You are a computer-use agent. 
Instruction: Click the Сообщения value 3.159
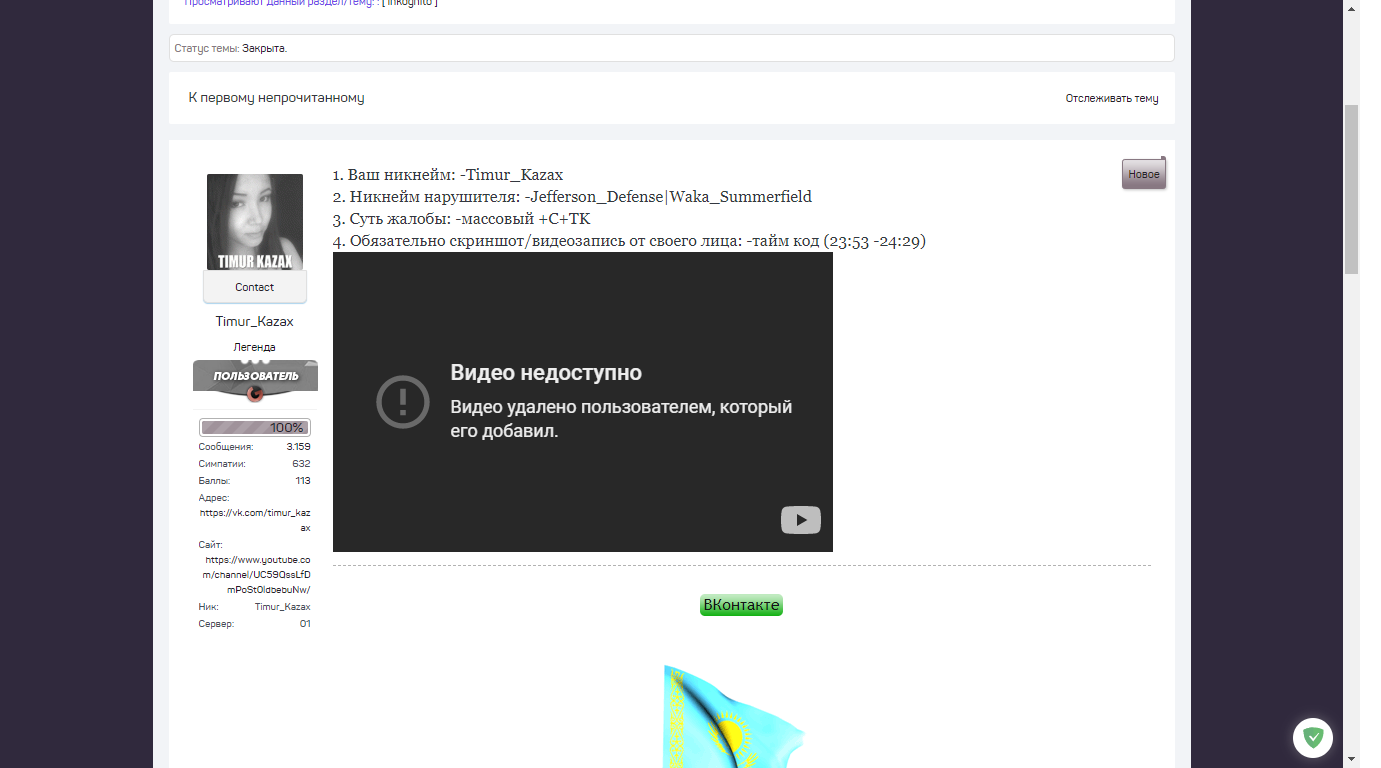[x=298, y=447]
